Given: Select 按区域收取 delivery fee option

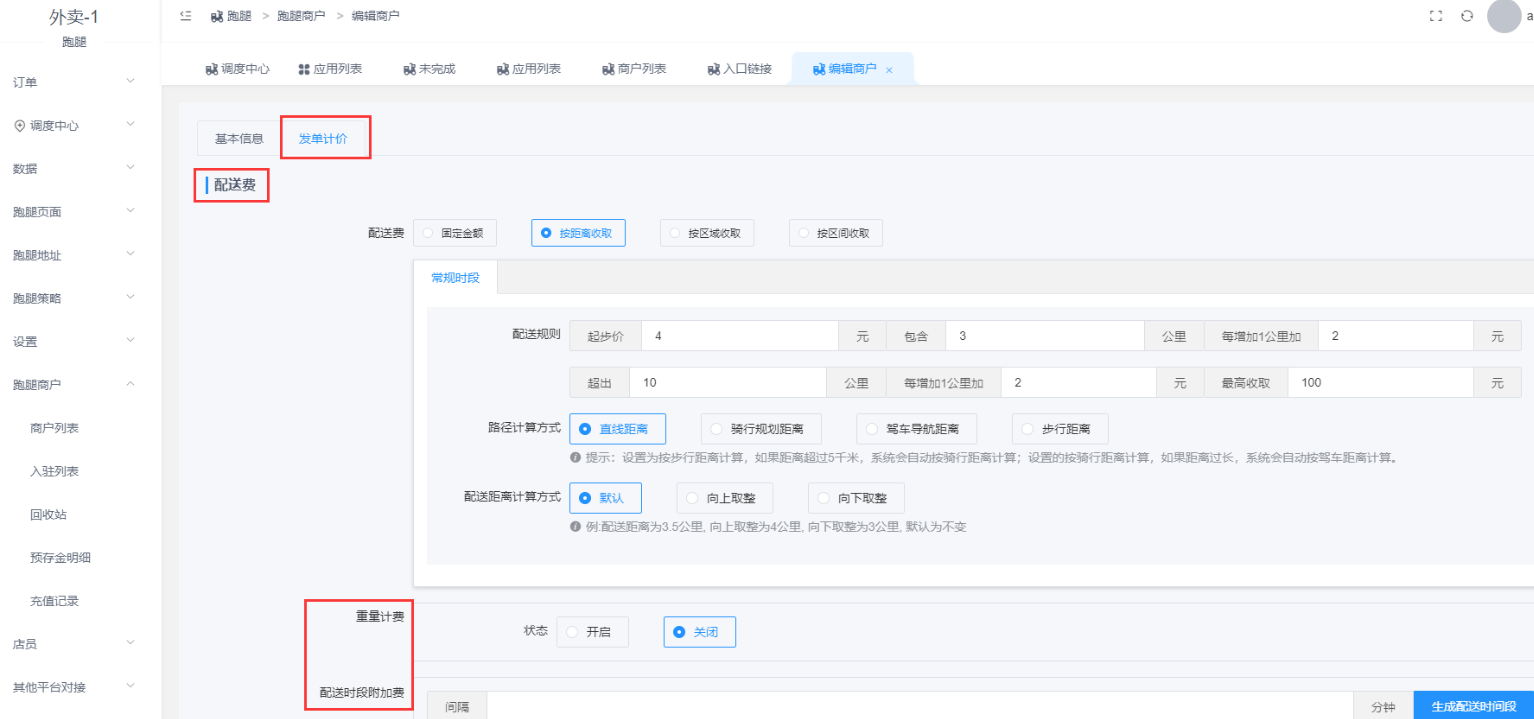Looking at the screenshot, I should [707, 233].
